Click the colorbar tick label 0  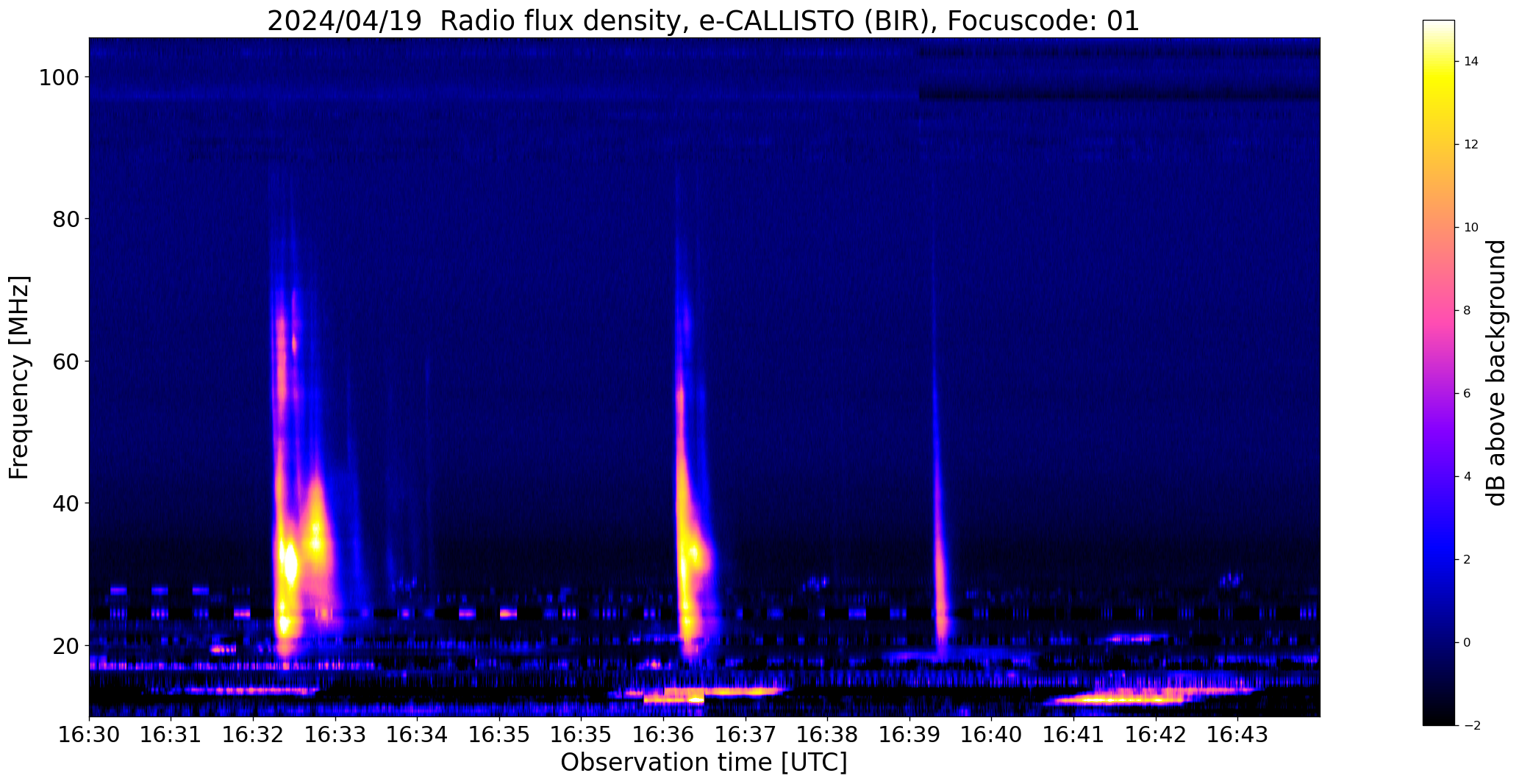click(x=1468, y=643)
